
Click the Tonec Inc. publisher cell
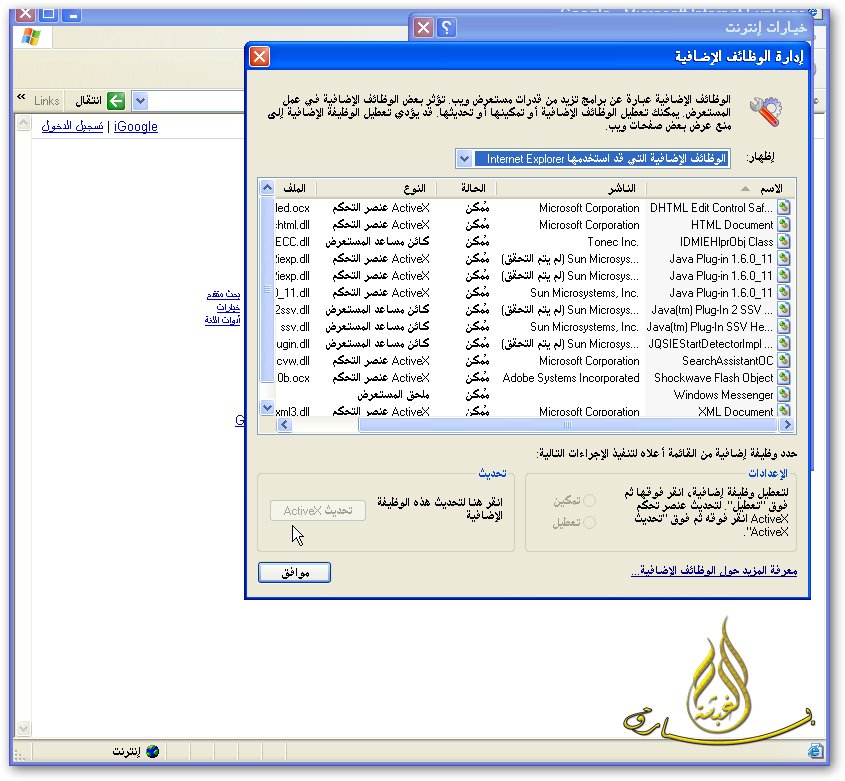[613, 242]
